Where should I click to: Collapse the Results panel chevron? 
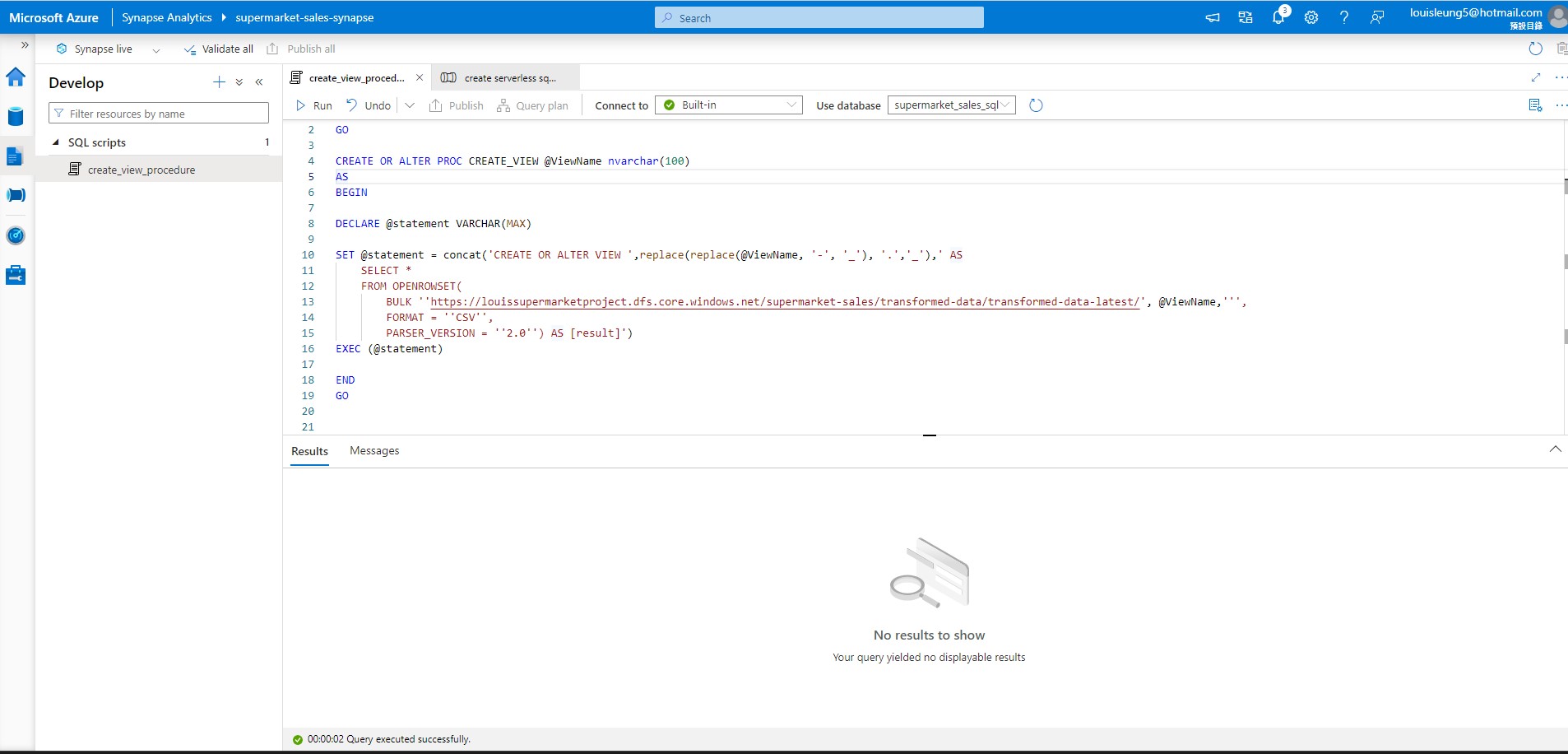1555,449
